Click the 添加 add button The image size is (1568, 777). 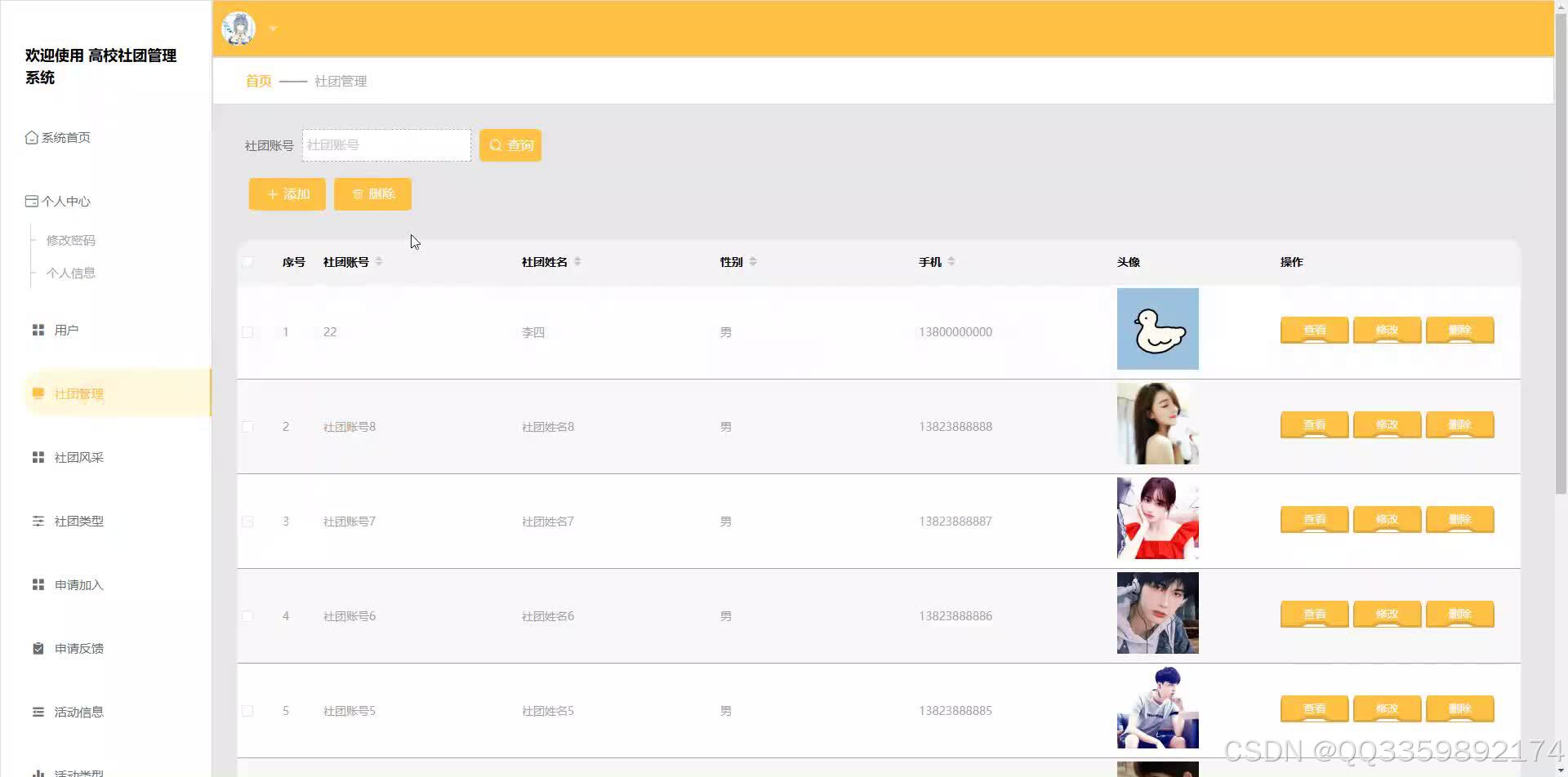pos(287,194)
